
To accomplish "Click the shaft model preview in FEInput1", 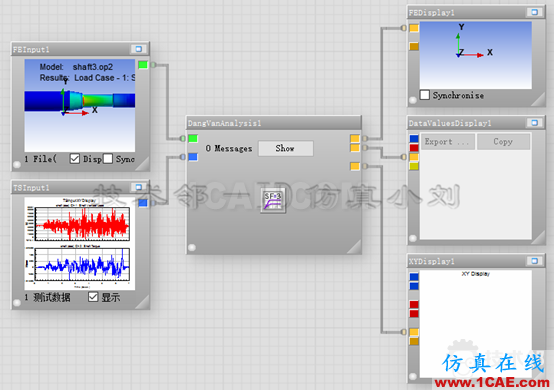I will [79, 105].
